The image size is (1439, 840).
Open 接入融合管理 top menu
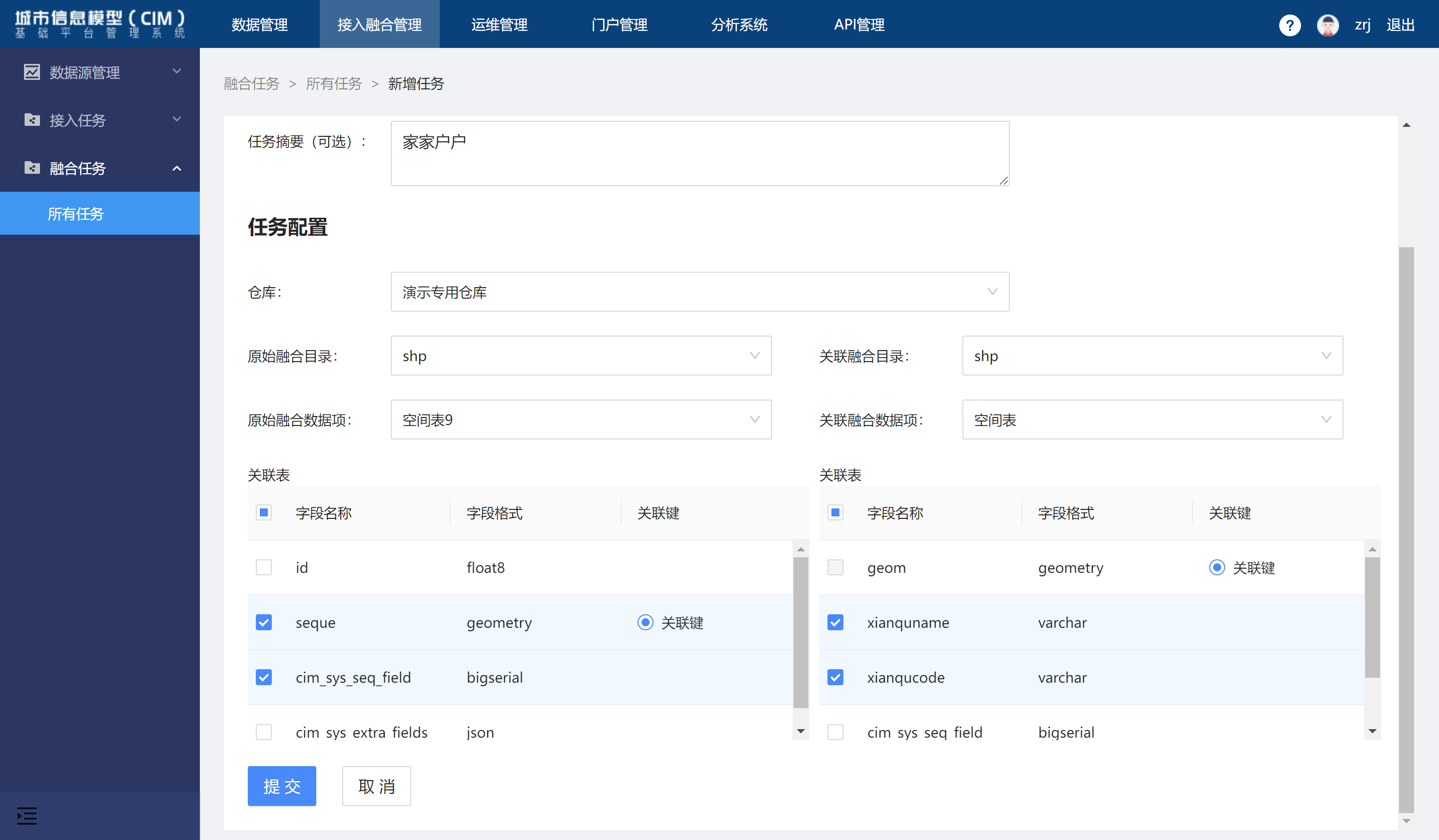click(379, 24)
